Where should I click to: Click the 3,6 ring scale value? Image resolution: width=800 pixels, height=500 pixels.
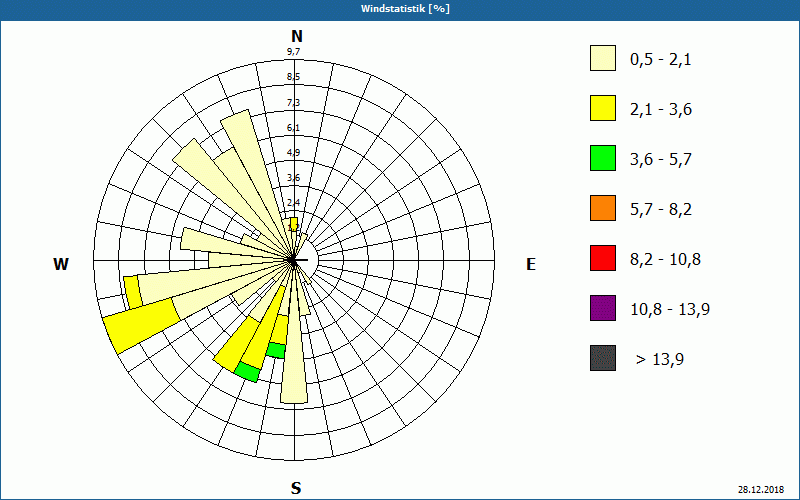(293, 178)
